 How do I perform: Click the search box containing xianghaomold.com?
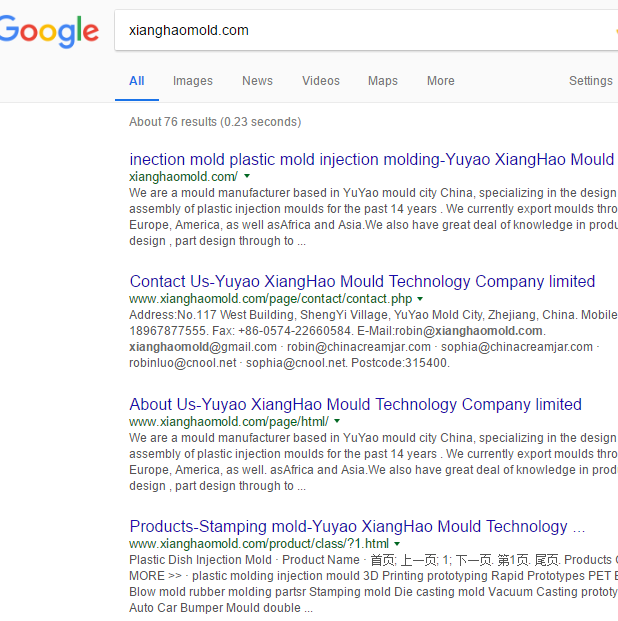366,30
